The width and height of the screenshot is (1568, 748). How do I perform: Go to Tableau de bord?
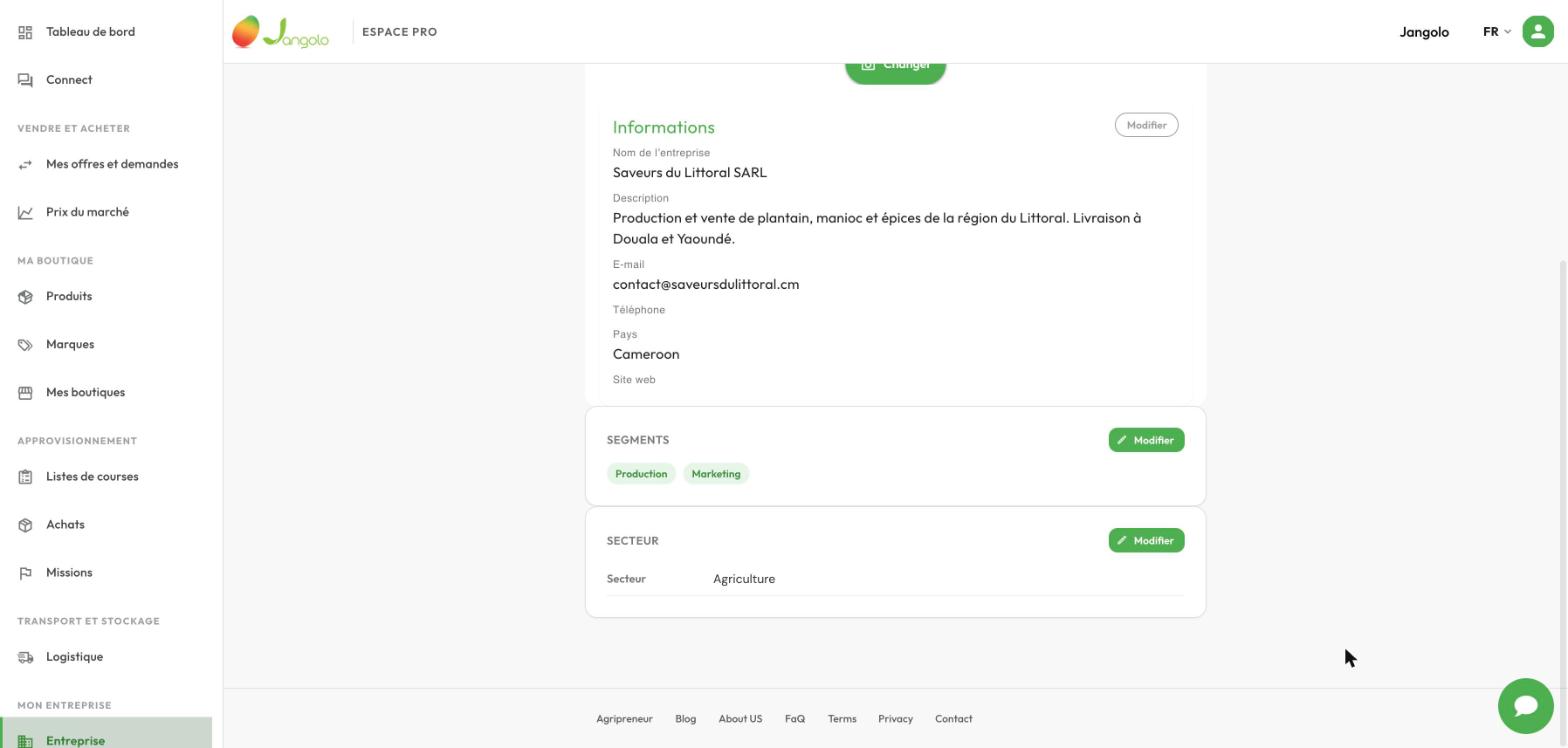coord(90,32)
